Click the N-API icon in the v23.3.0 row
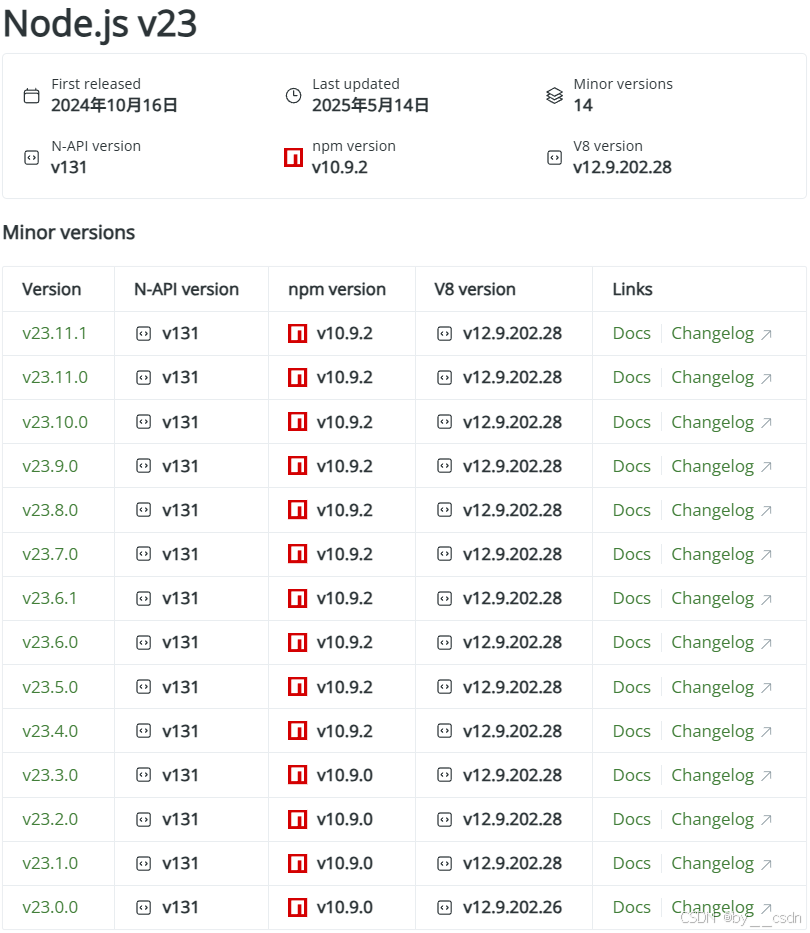 [143, 775]
